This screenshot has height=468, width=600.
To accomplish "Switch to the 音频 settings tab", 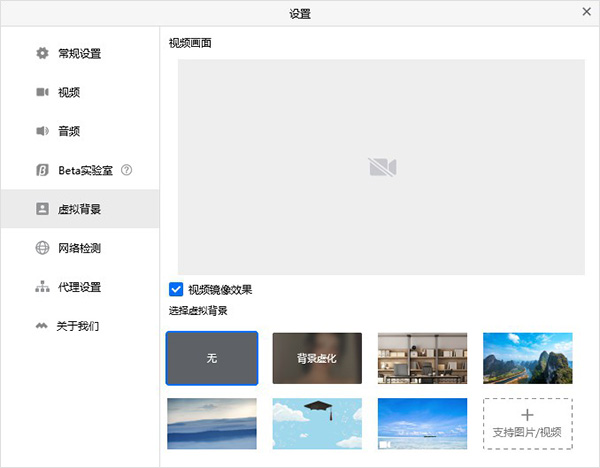I will (x=69, y=131).
